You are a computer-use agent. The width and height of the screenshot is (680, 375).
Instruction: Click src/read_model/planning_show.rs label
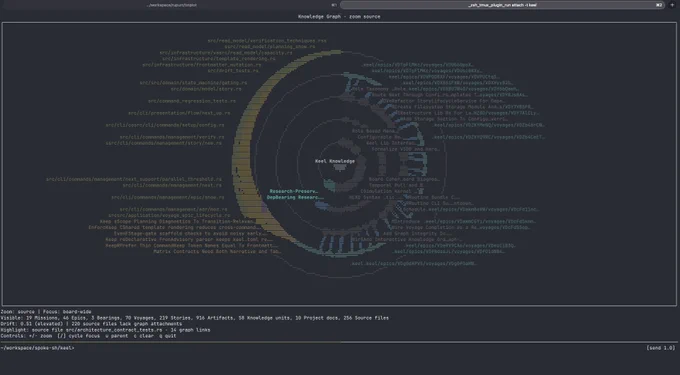point(270,47)
